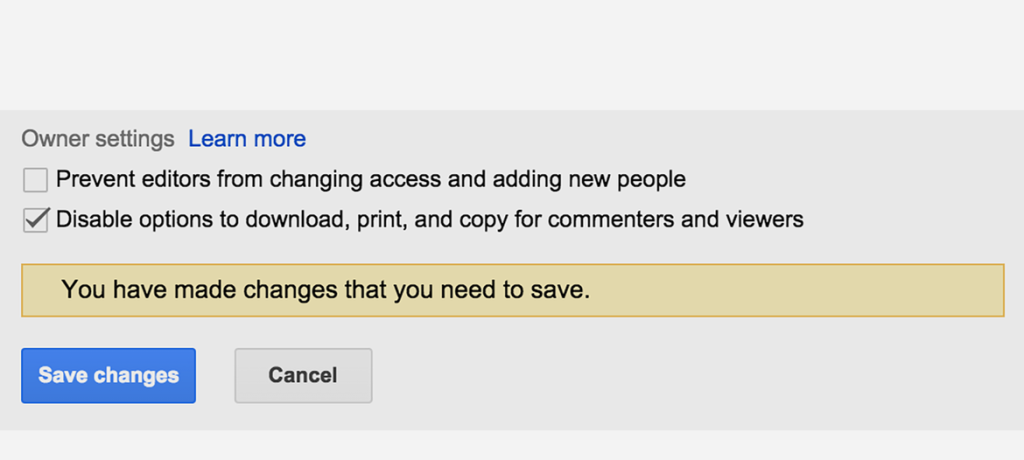
Task: Open the Learn more link
Action: coord(247,139)
